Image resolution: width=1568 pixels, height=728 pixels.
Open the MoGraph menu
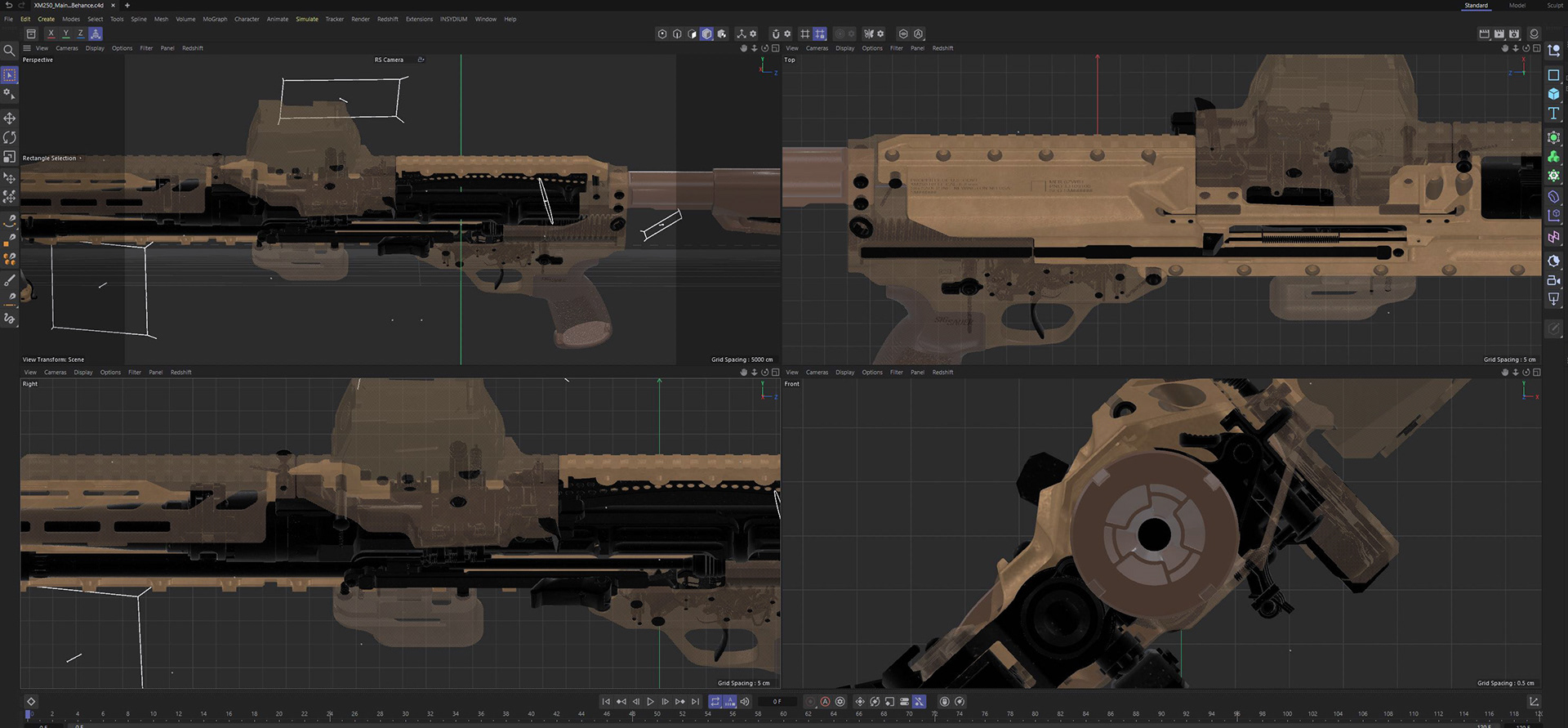215,19
